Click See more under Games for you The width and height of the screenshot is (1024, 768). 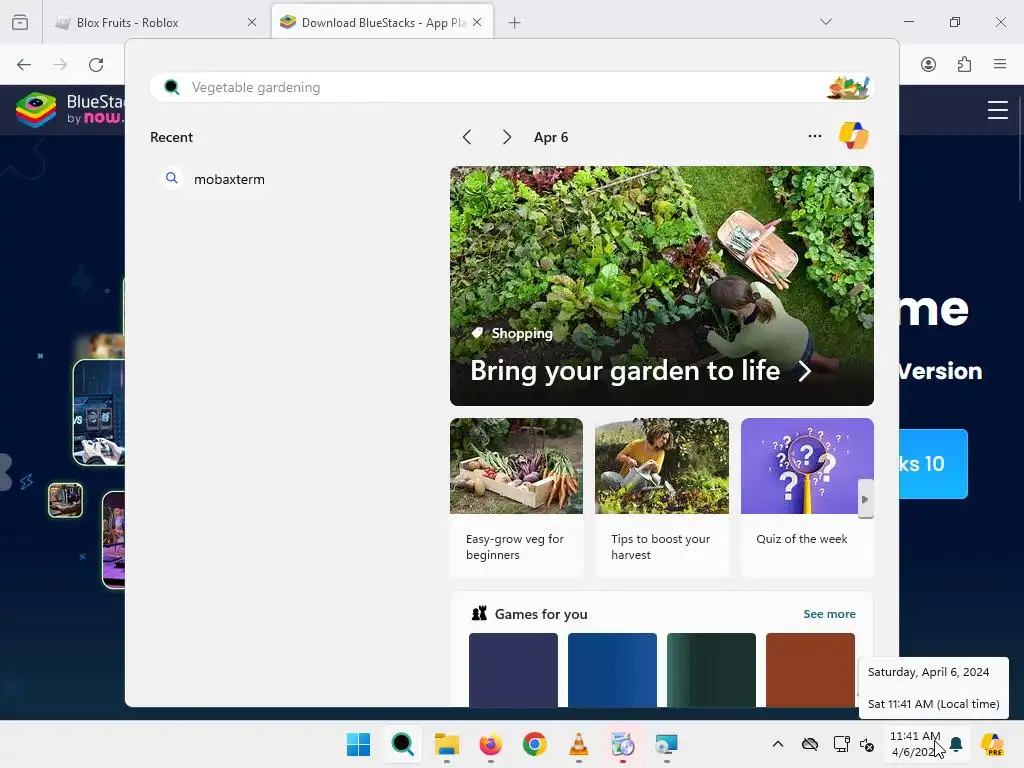pyautogui.click(x=829, y=614)
